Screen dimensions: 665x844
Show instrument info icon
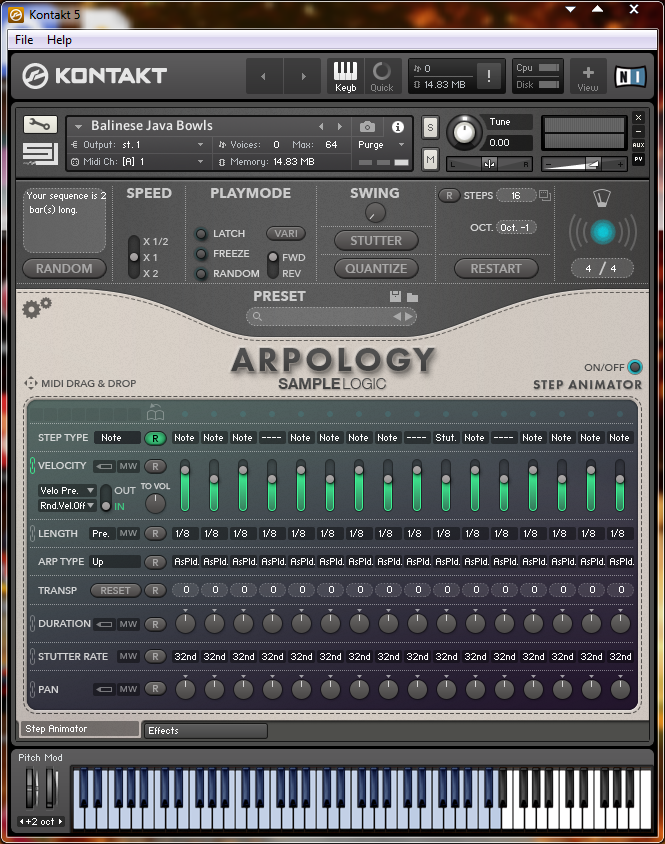397,126
